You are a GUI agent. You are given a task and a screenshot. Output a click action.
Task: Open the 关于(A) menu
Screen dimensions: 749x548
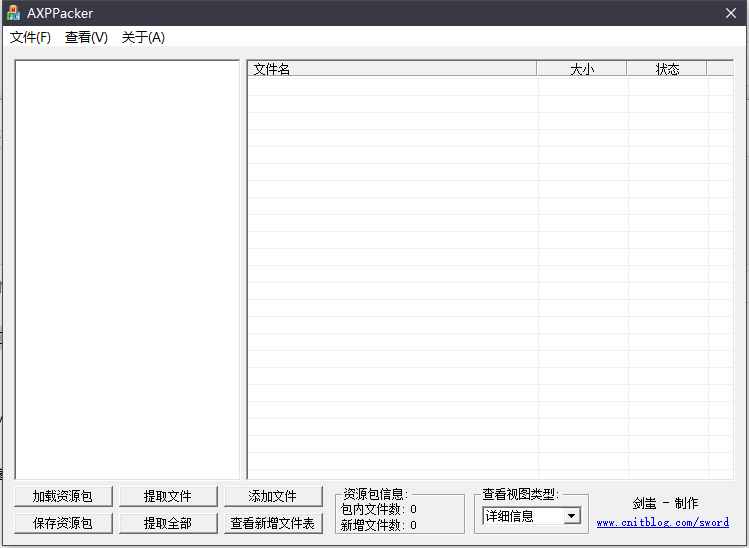[143, 37]
